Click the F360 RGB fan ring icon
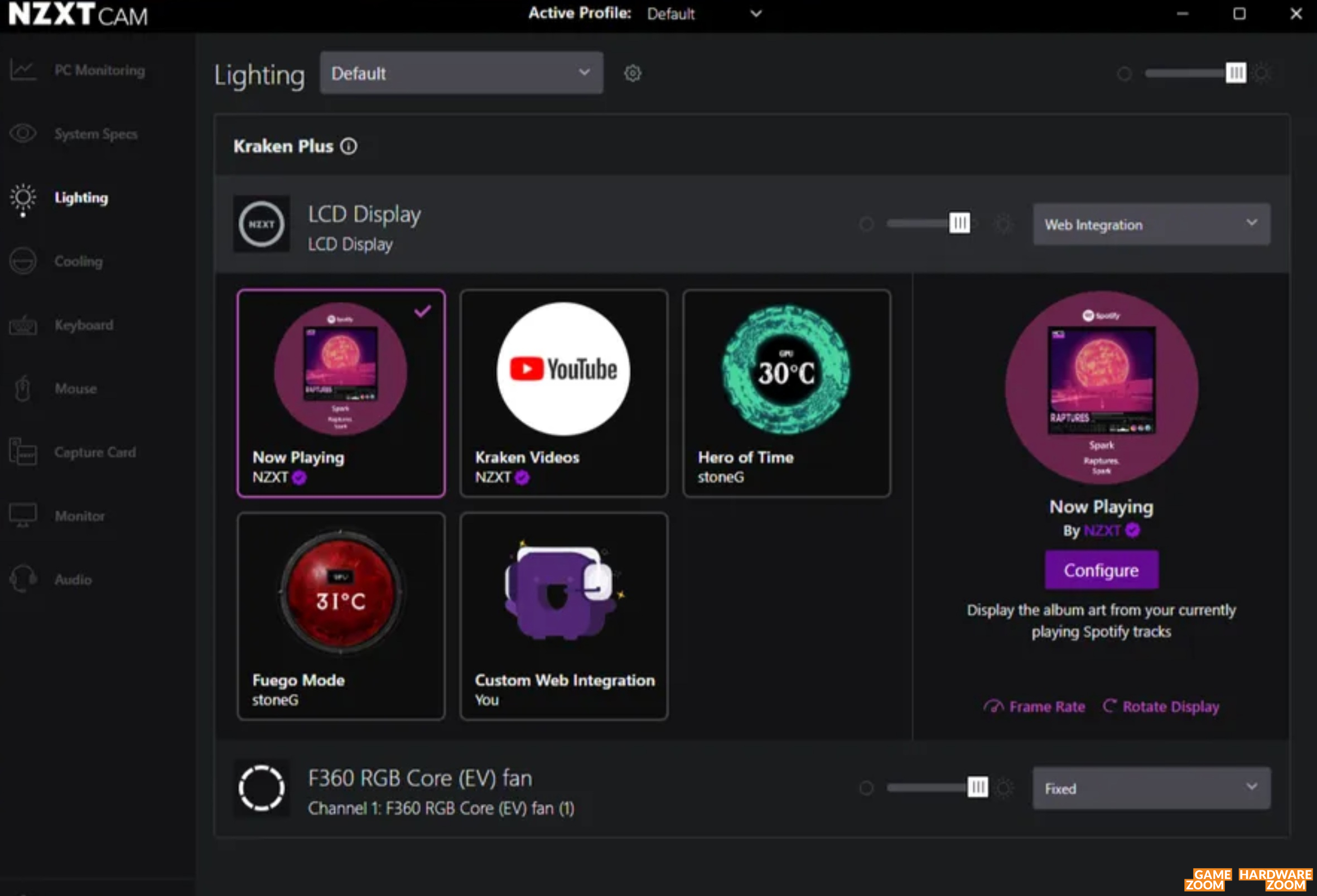 click(x=262, y=788)
